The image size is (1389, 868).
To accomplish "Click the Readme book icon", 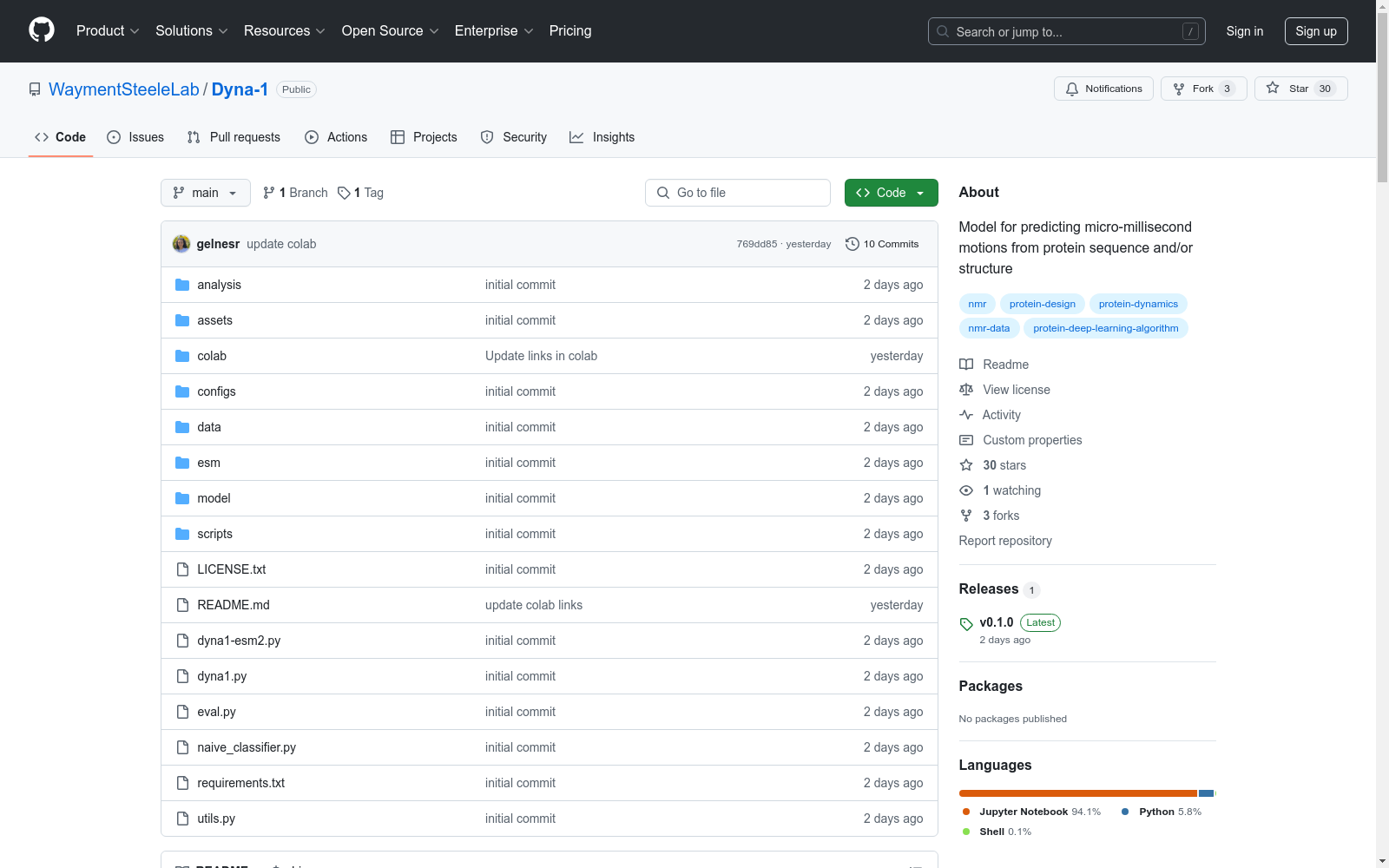I will point(966,365).
